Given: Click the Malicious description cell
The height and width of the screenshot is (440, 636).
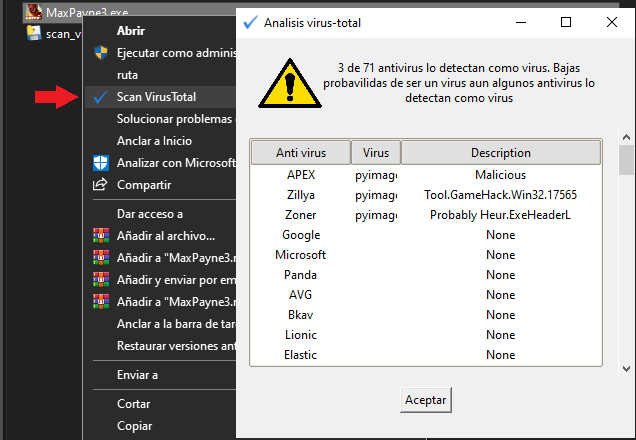Looking at the screenshot, I should pyautogui.click(x=501, y=175).
